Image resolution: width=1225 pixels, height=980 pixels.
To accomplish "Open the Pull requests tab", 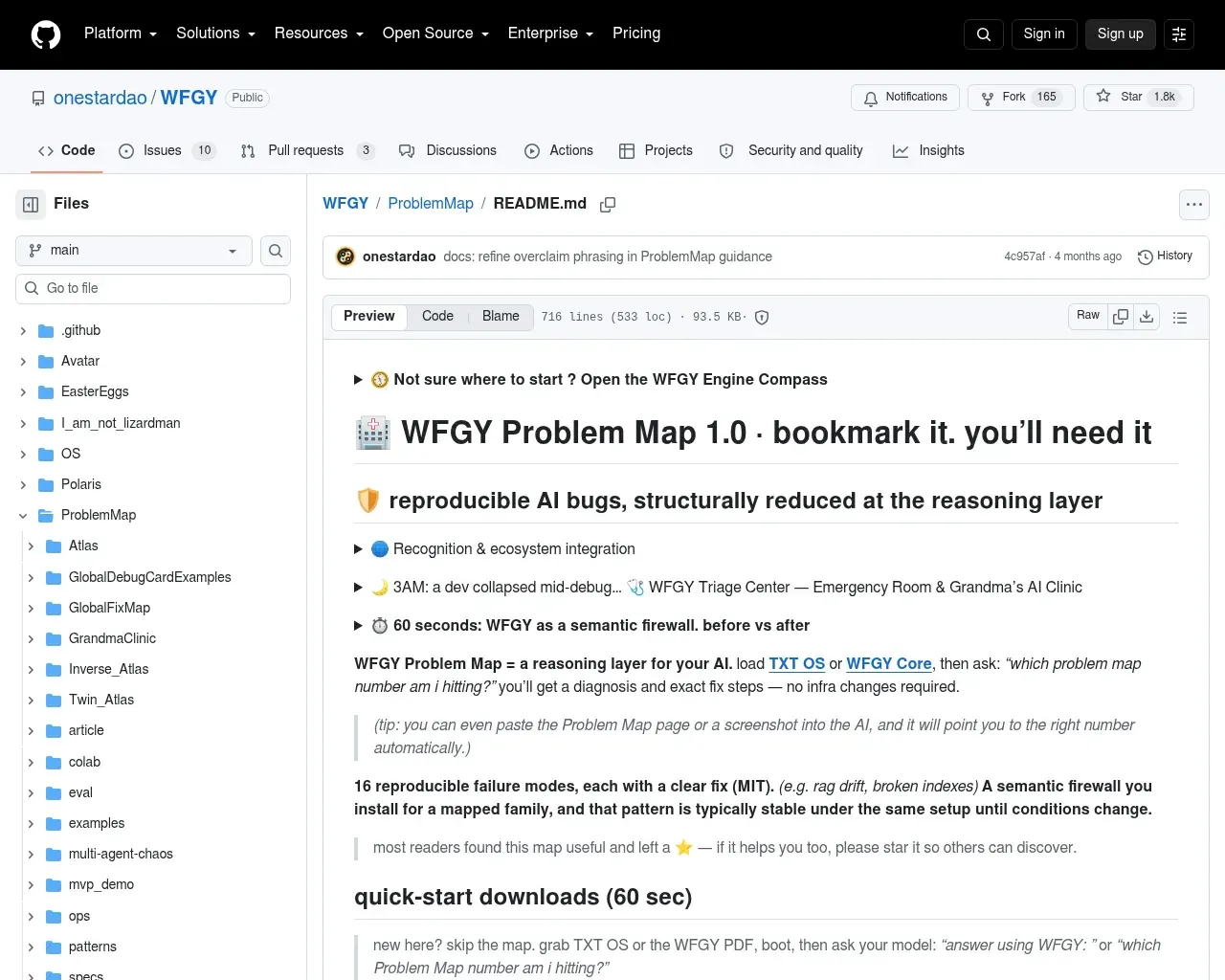I will coord(307,151).
